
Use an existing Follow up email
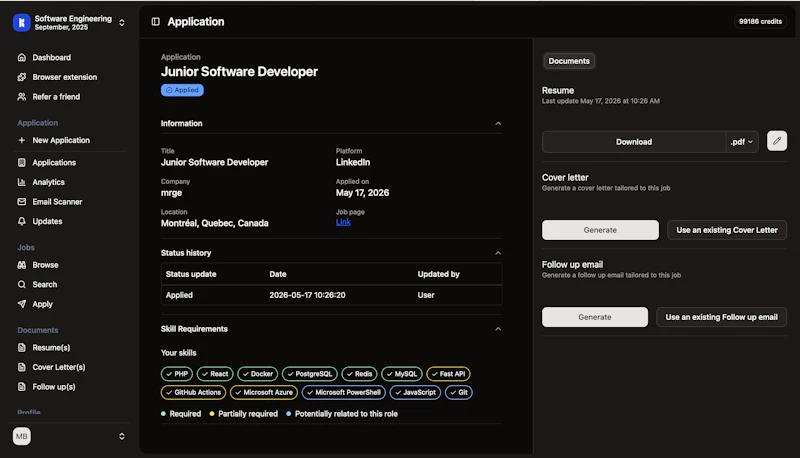point(721,317)
